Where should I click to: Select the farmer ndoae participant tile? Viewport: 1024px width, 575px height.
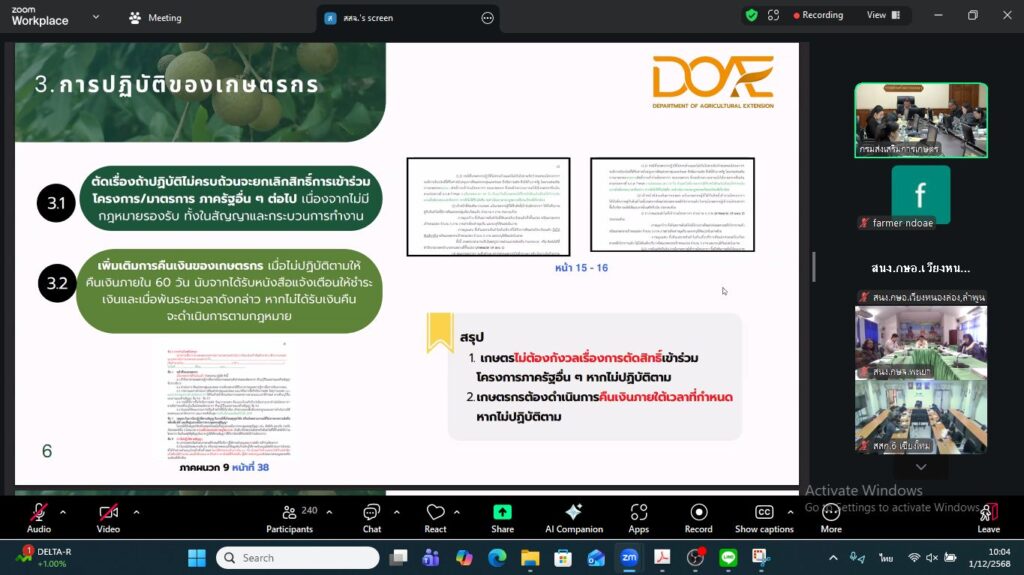pyautogui.click(x=920, y=197)
